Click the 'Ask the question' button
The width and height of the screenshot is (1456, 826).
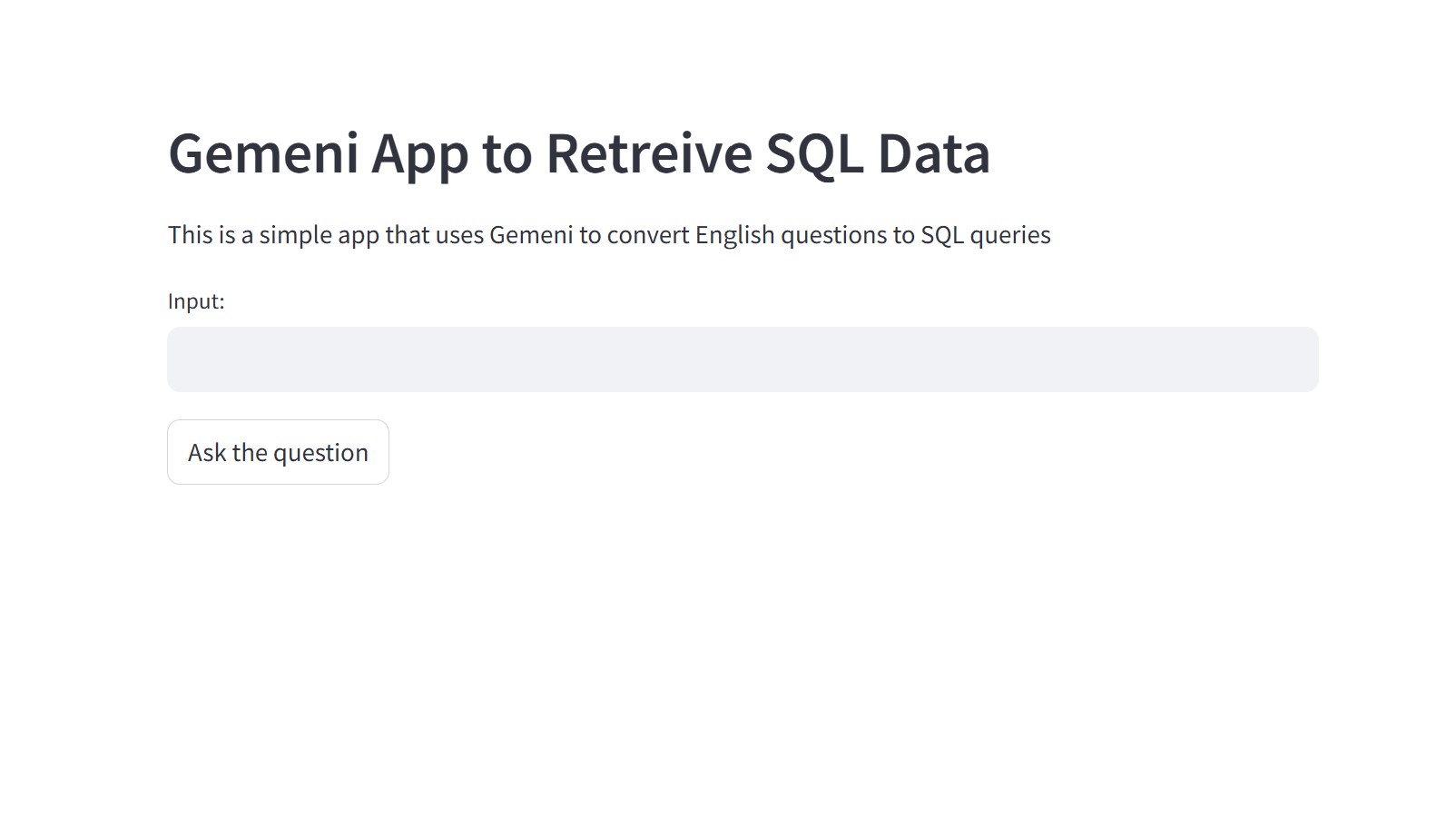pyautogui.click(x=278, y=452)
